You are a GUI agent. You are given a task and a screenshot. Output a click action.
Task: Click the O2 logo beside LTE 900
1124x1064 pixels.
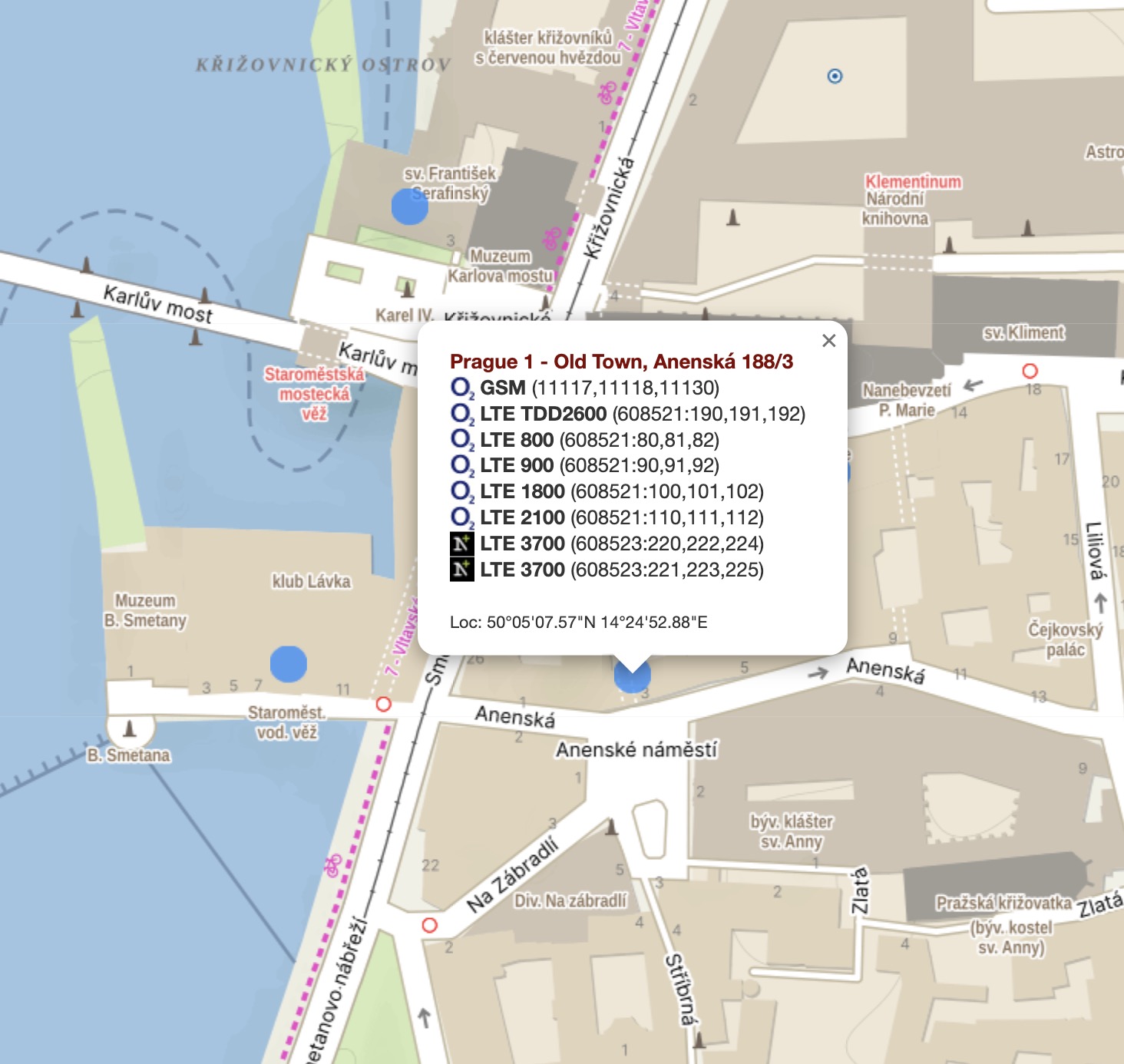[462, 465]
